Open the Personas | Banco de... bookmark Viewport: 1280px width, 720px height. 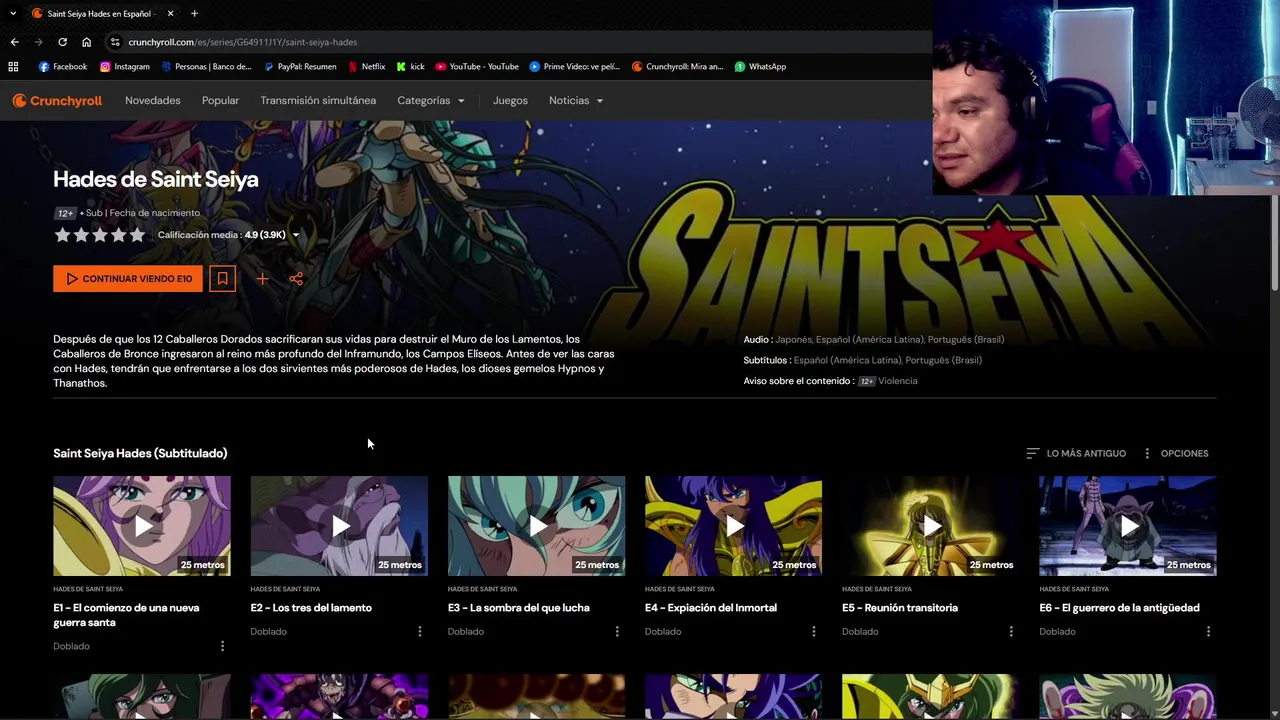(205, 67)
